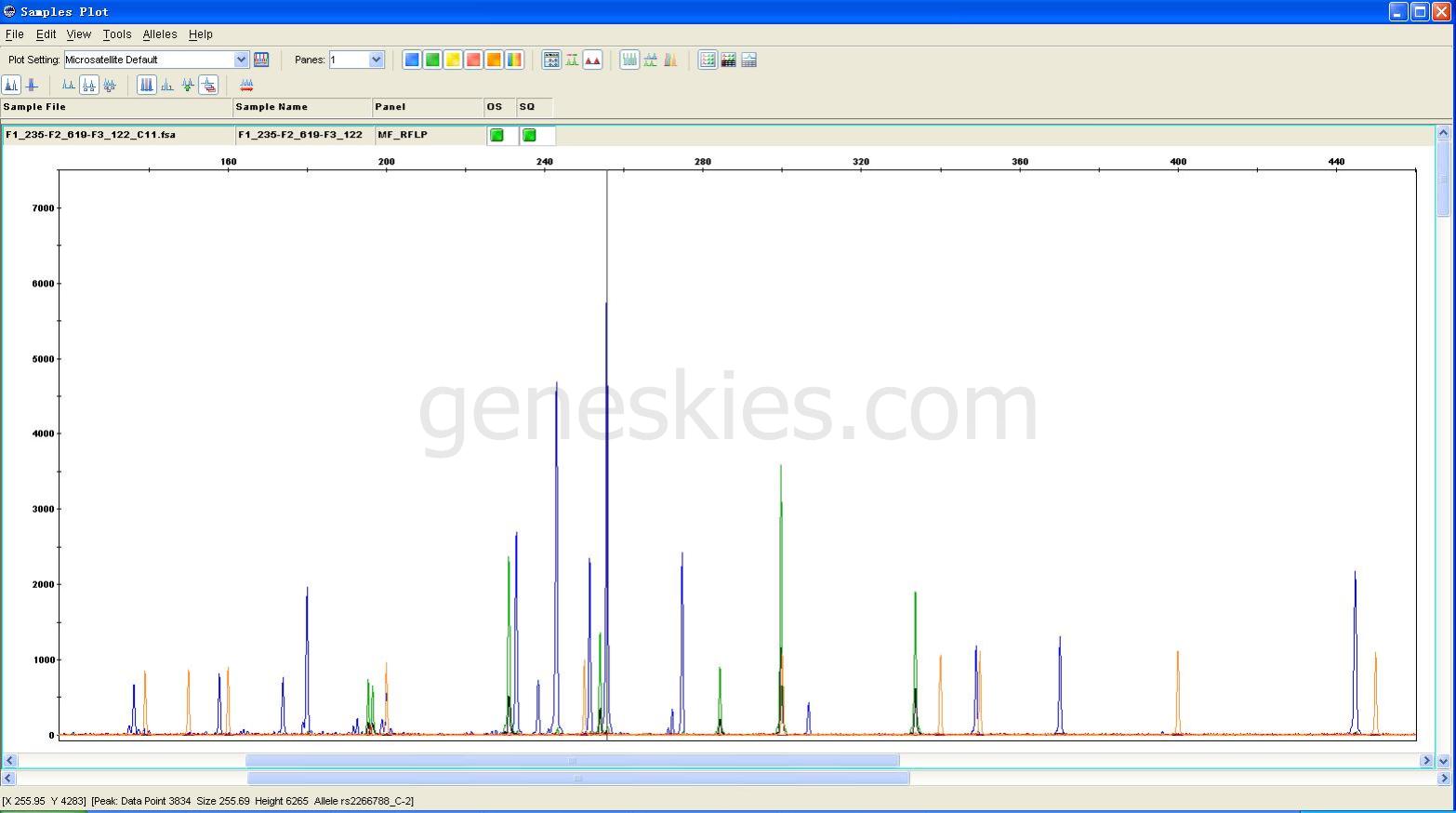Show all dyes with the multicolor button

tap(514, 60)
